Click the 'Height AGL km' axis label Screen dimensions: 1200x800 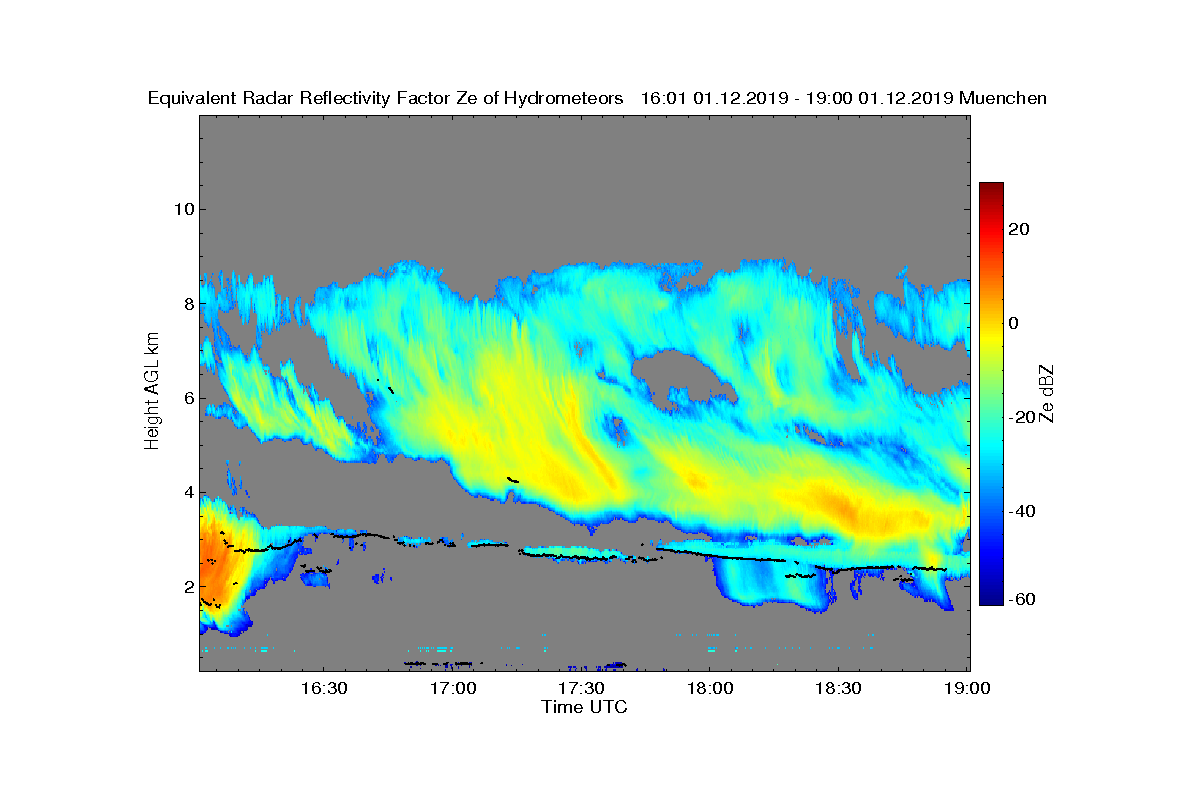[x=152, y=391]
